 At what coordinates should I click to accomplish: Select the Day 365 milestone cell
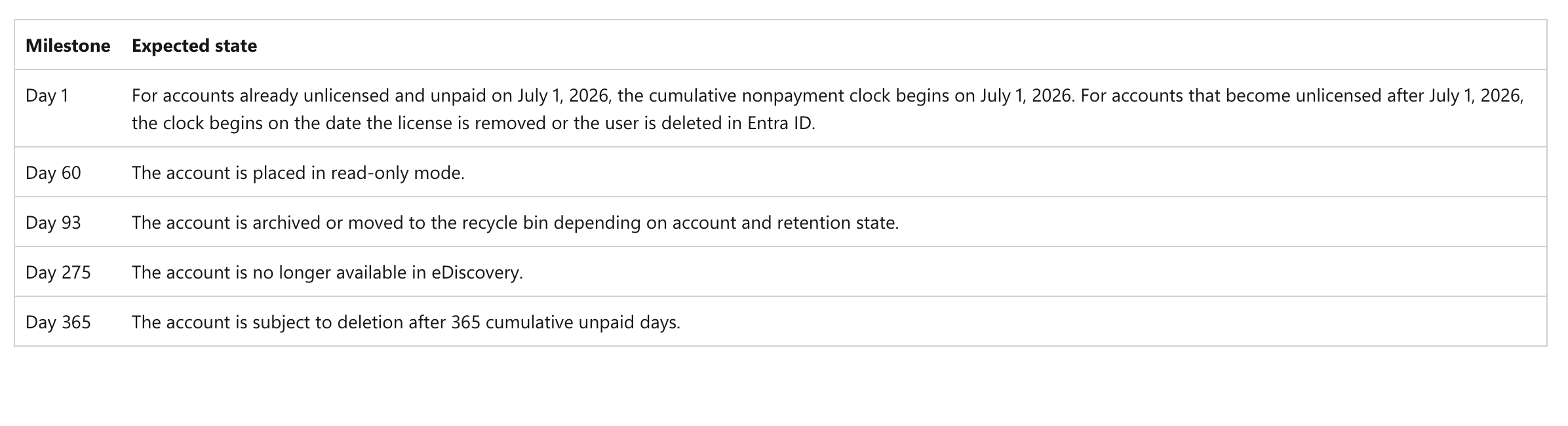pos(58,322)
